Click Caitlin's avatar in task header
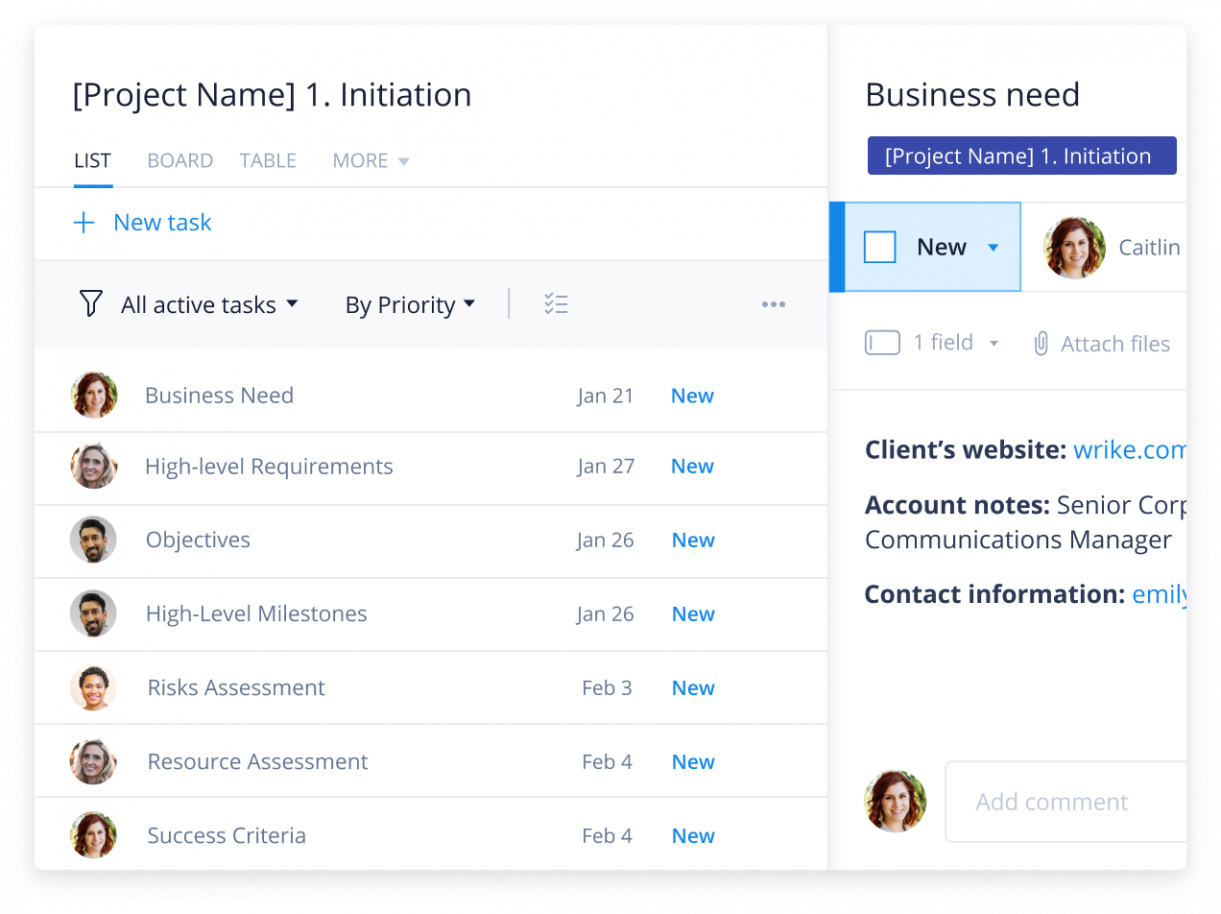Image resolution: width=1221 pixels, height=914 pixels. 1075,247
